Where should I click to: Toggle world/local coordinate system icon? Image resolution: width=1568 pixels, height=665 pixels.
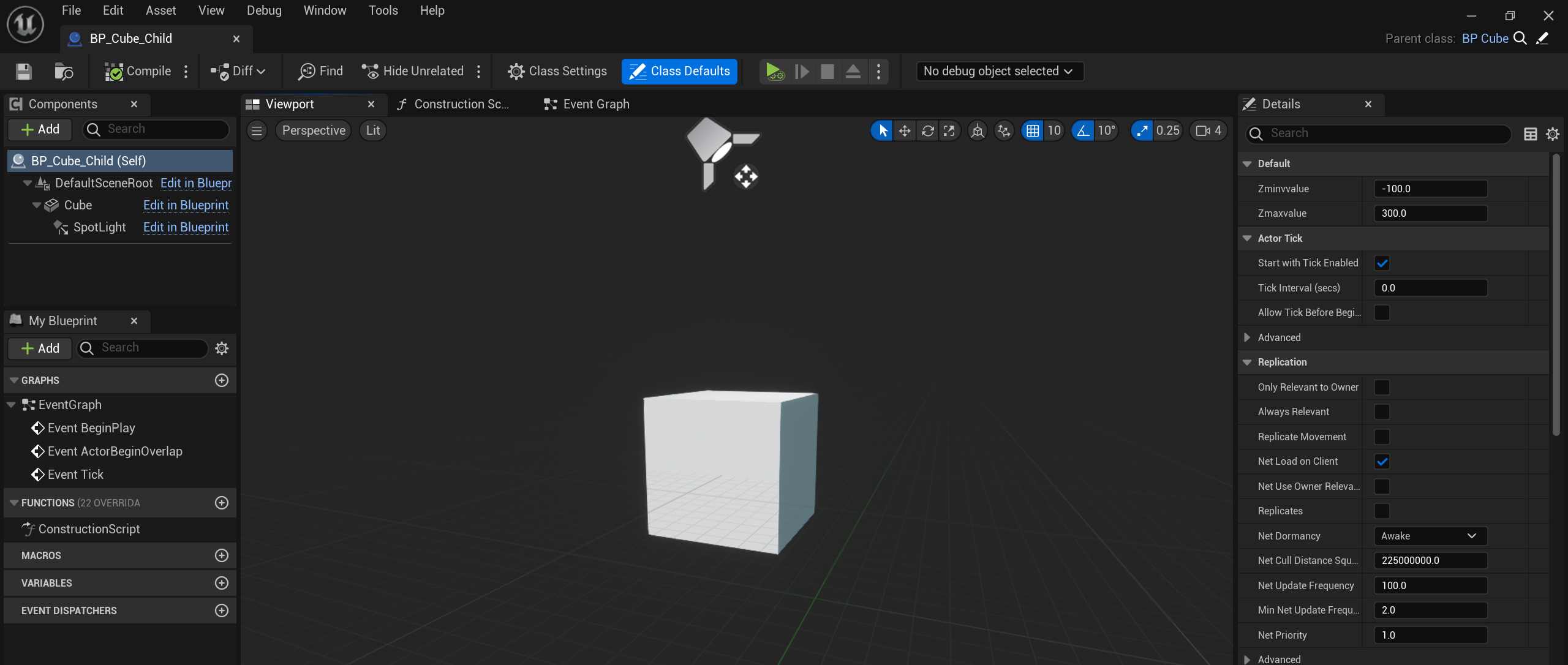click(978, 130)
